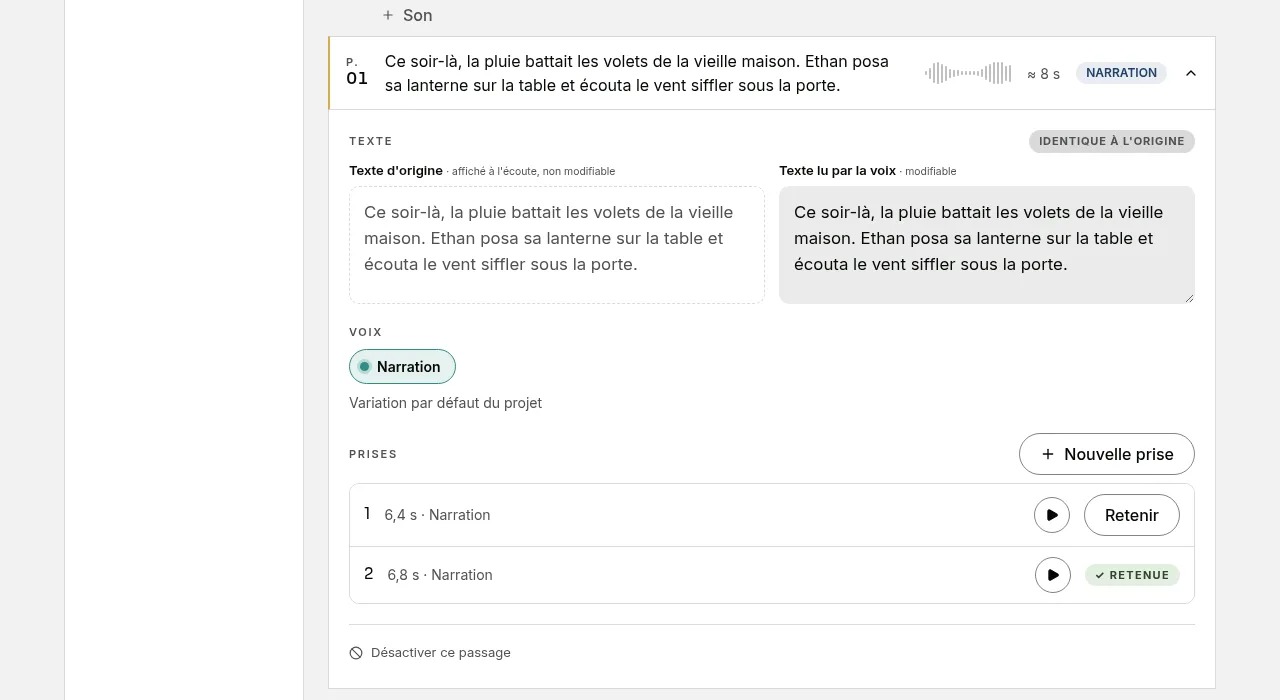
Task: Click the resize grip of voice text field
Action: coord(1189,297)
